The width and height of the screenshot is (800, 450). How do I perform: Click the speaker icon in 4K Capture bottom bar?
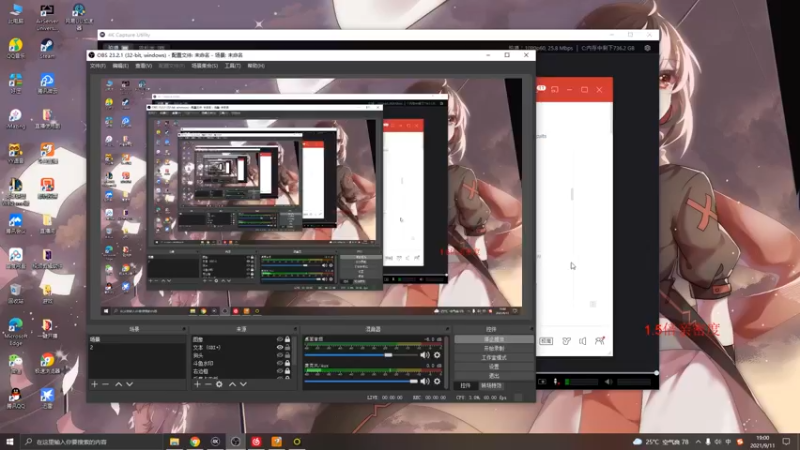[608, 382]
